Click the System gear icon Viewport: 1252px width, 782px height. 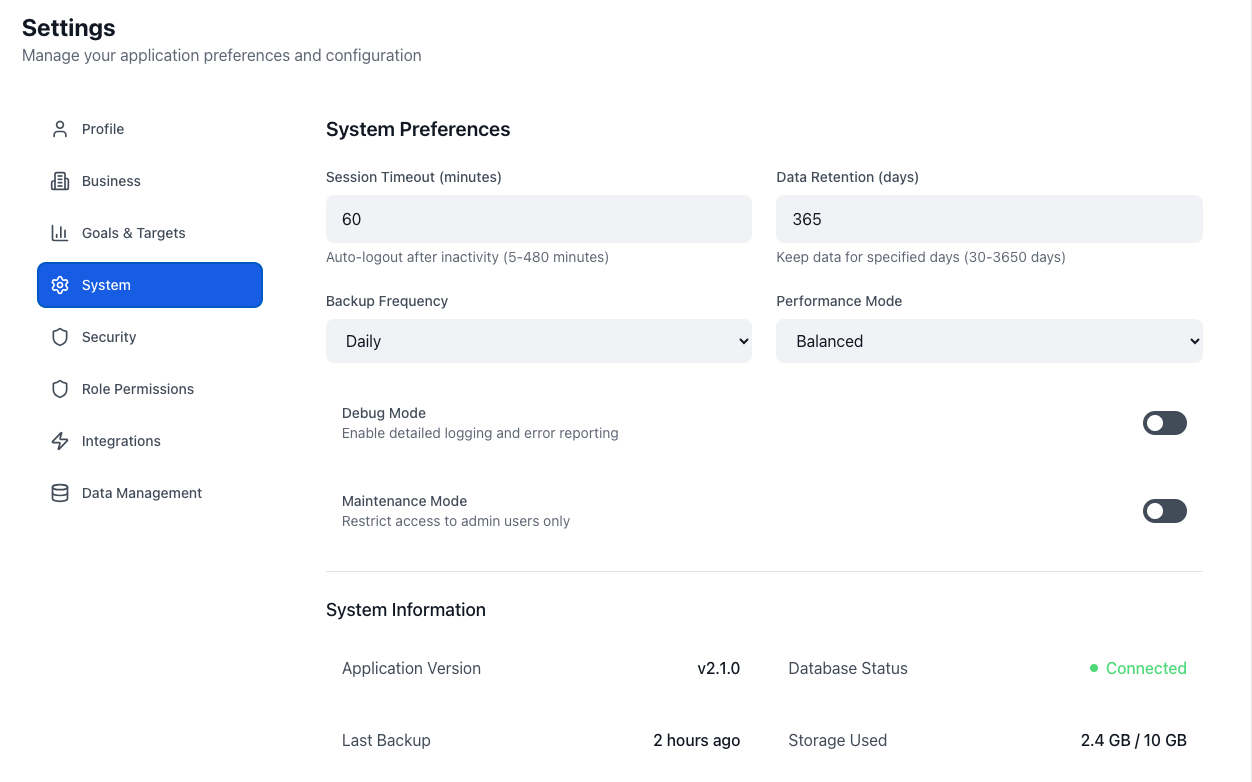[x=60, y=285]
